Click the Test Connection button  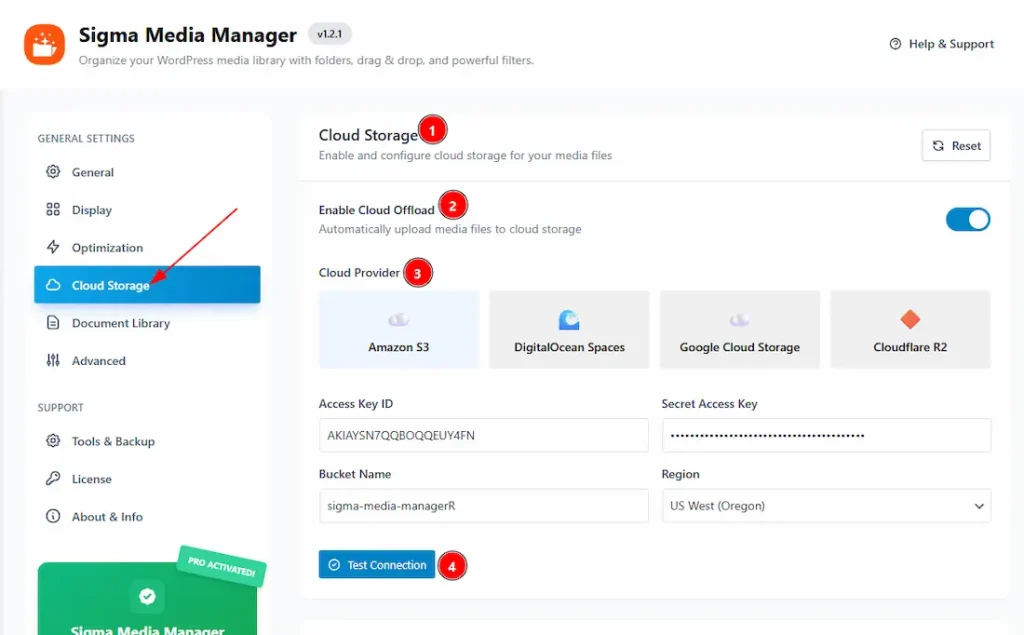(376, 565)
